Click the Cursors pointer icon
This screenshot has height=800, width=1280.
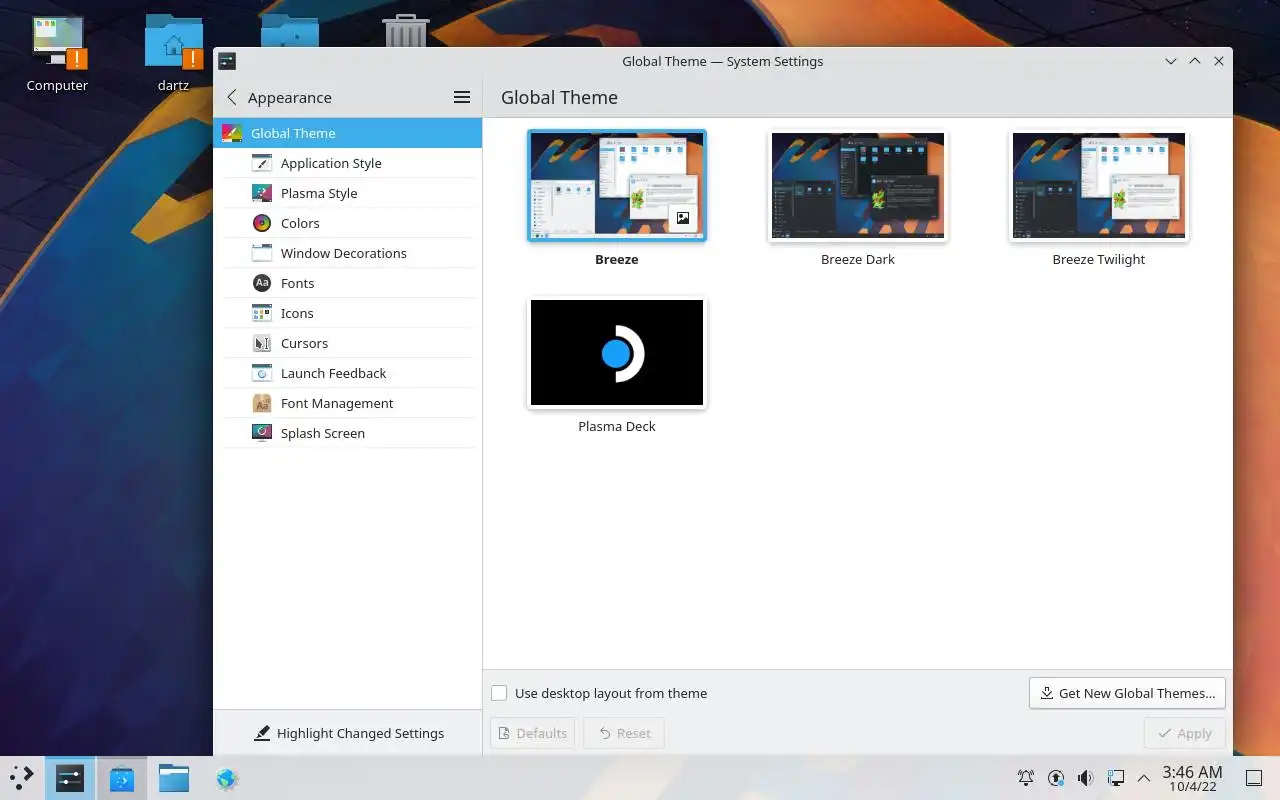point(262,343)
